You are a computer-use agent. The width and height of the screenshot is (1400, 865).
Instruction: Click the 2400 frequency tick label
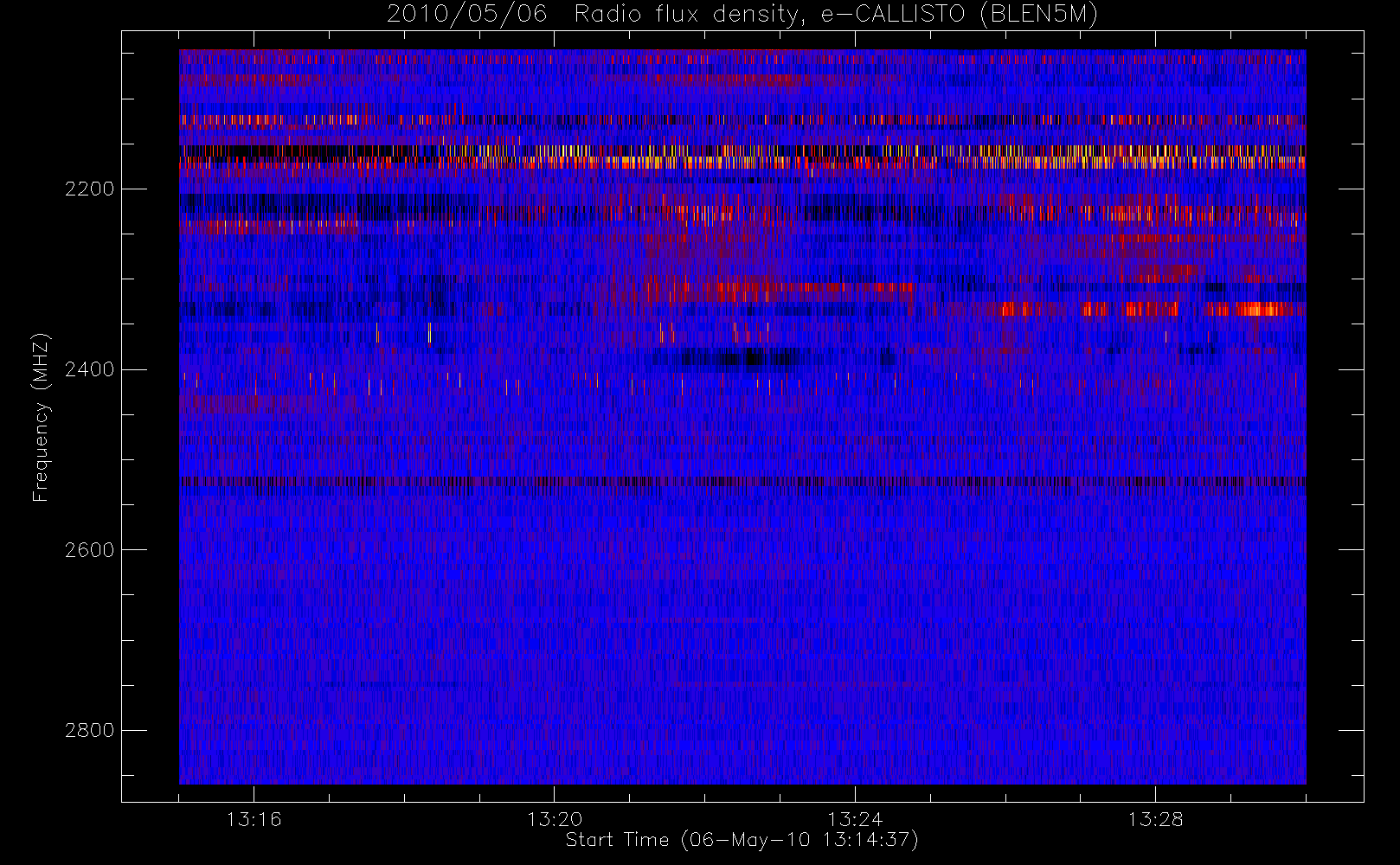(x=89, y=370)
